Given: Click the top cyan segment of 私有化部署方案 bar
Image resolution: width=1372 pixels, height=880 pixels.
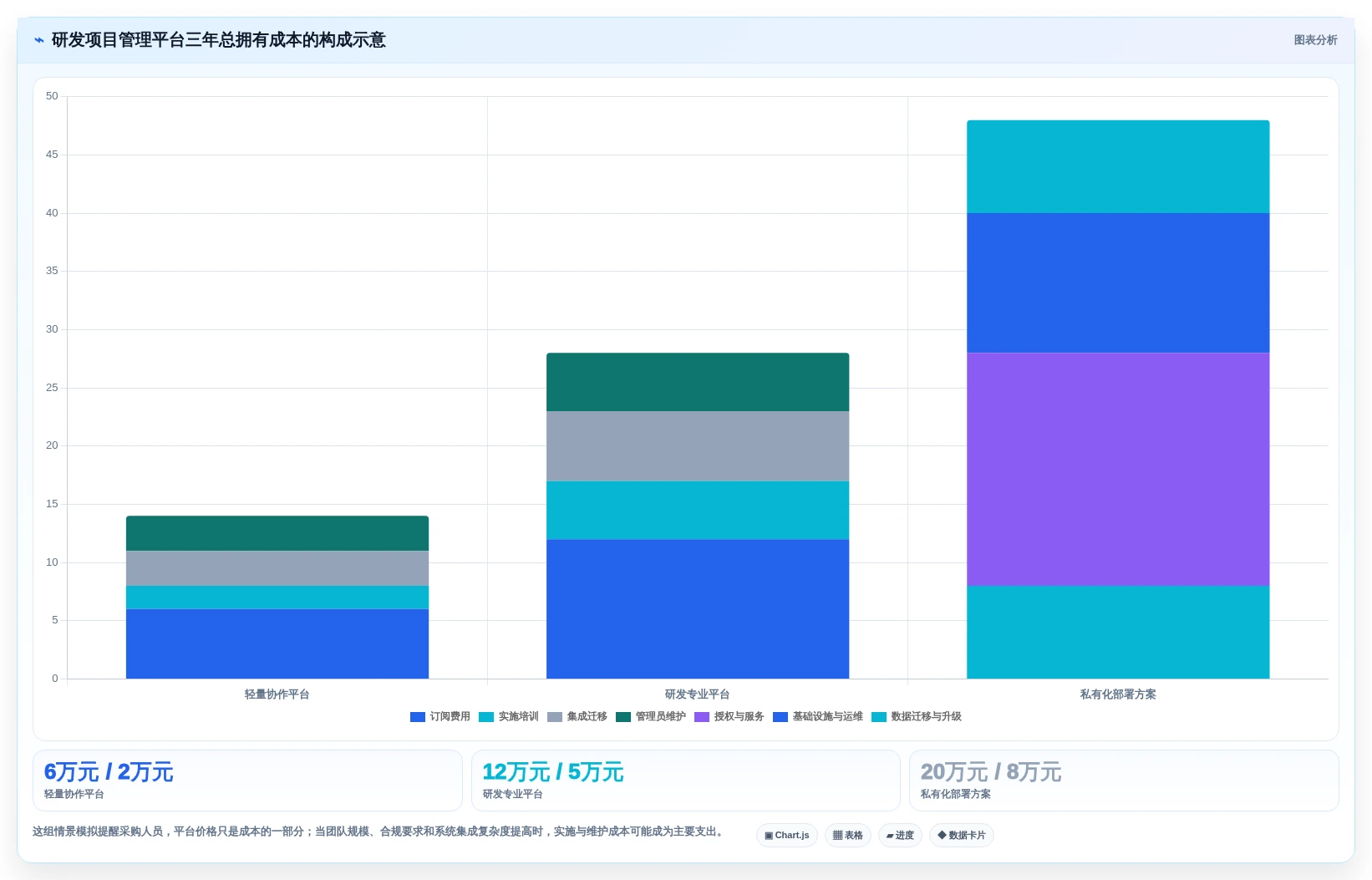Looking at the screenshot, I should (1118, 166).
